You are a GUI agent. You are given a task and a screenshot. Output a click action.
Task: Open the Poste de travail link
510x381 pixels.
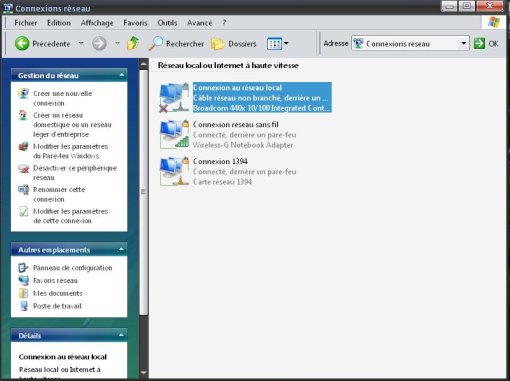(x=57, y=306)
